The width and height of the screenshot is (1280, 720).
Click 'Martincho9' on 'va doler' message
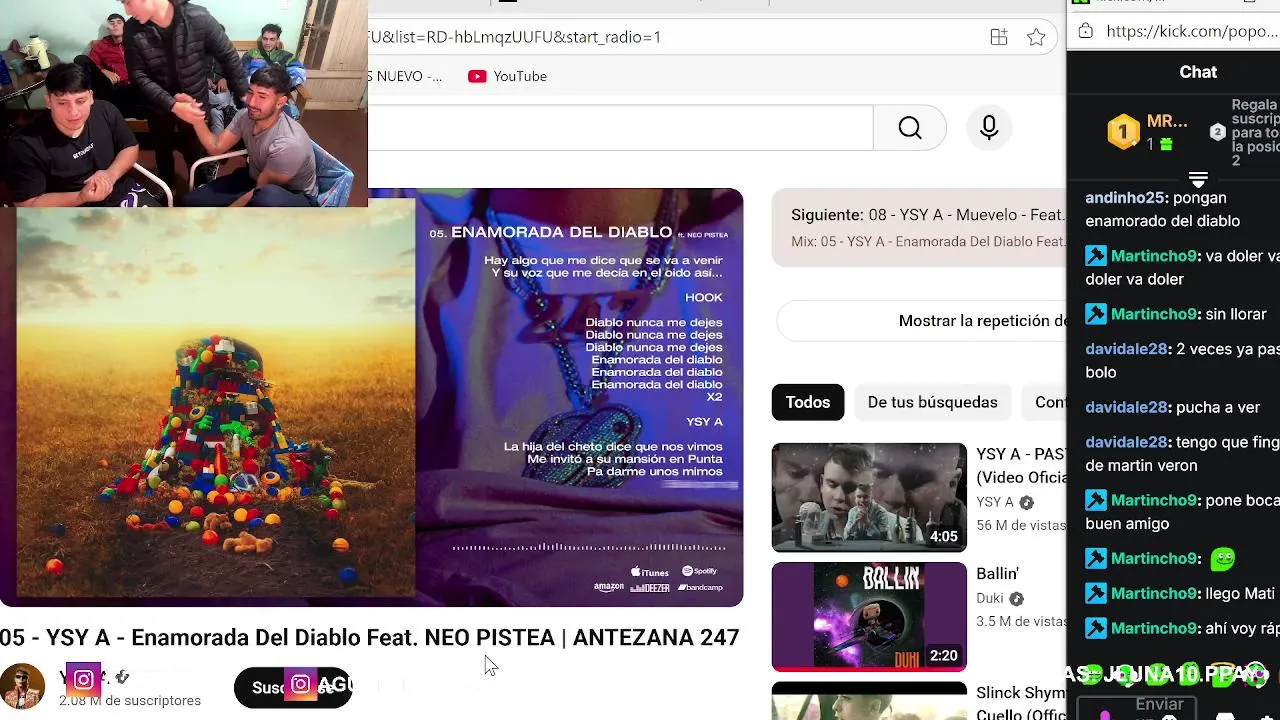click(1154, 256)
